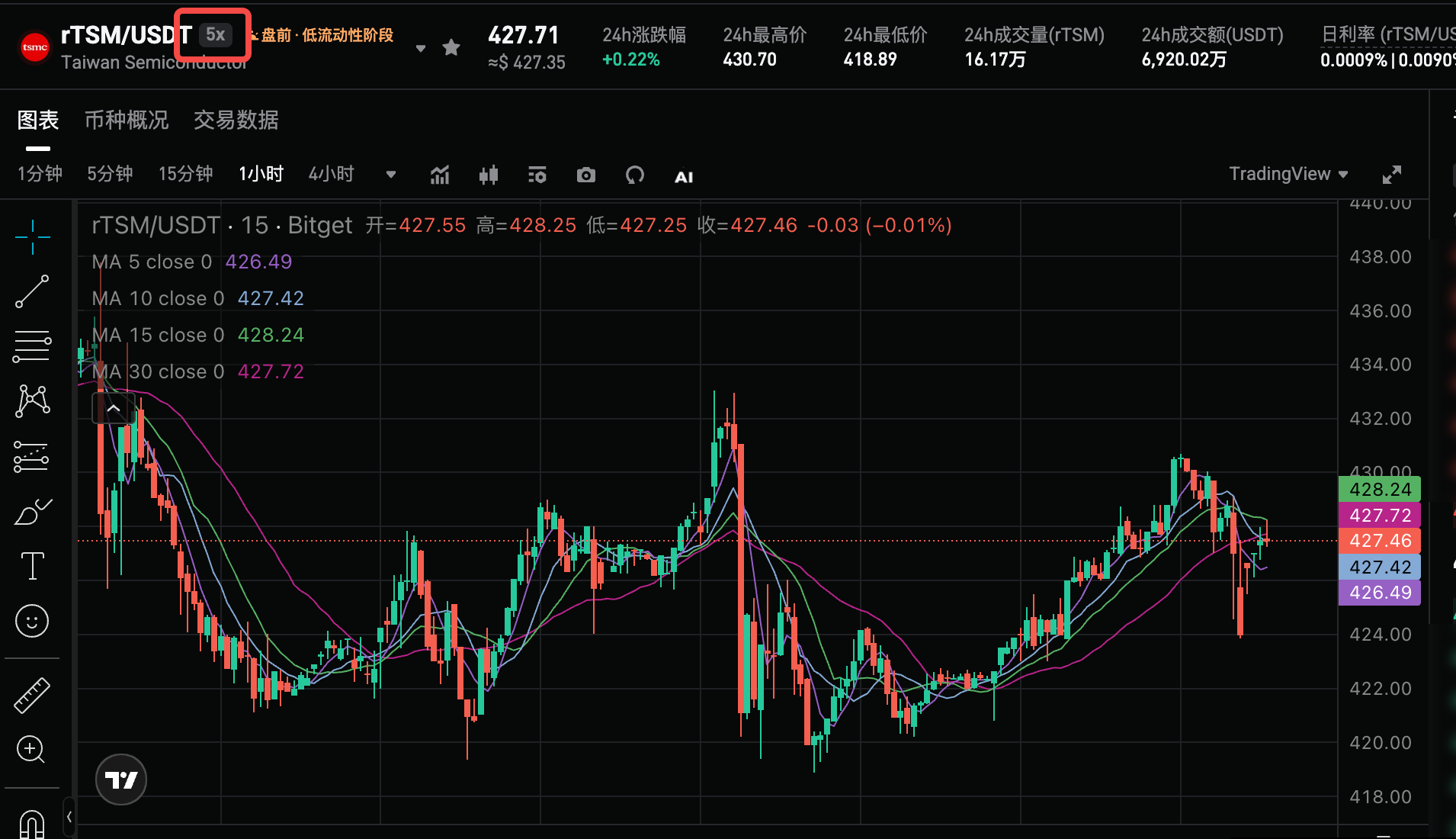
Task: Toggle the magnet snap mode
Action: [x=32, y=824]
